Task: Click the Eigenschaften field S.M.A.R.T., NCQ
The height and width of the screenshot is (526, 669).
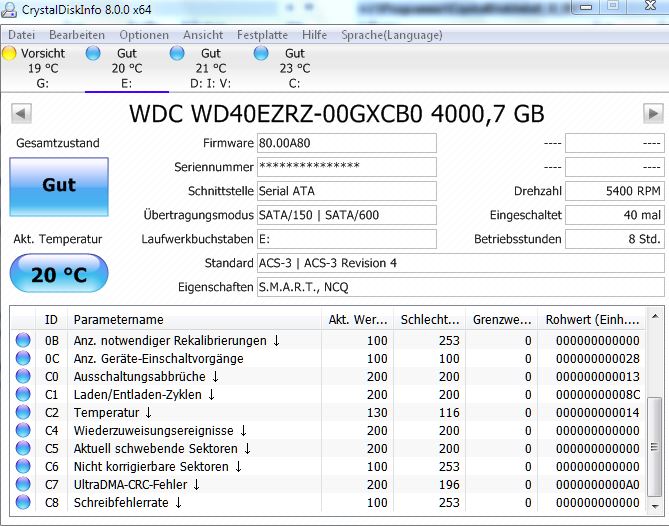Action: coord(460,287)
